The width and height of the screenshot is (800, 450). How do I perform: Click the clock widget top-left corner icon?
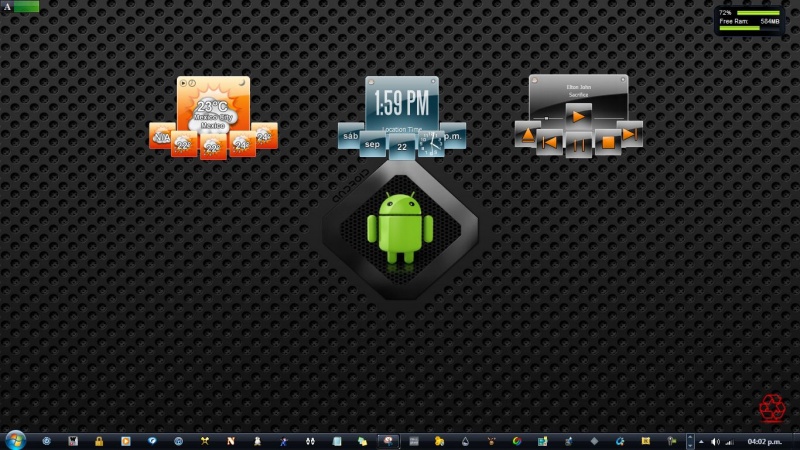point(371,82)
